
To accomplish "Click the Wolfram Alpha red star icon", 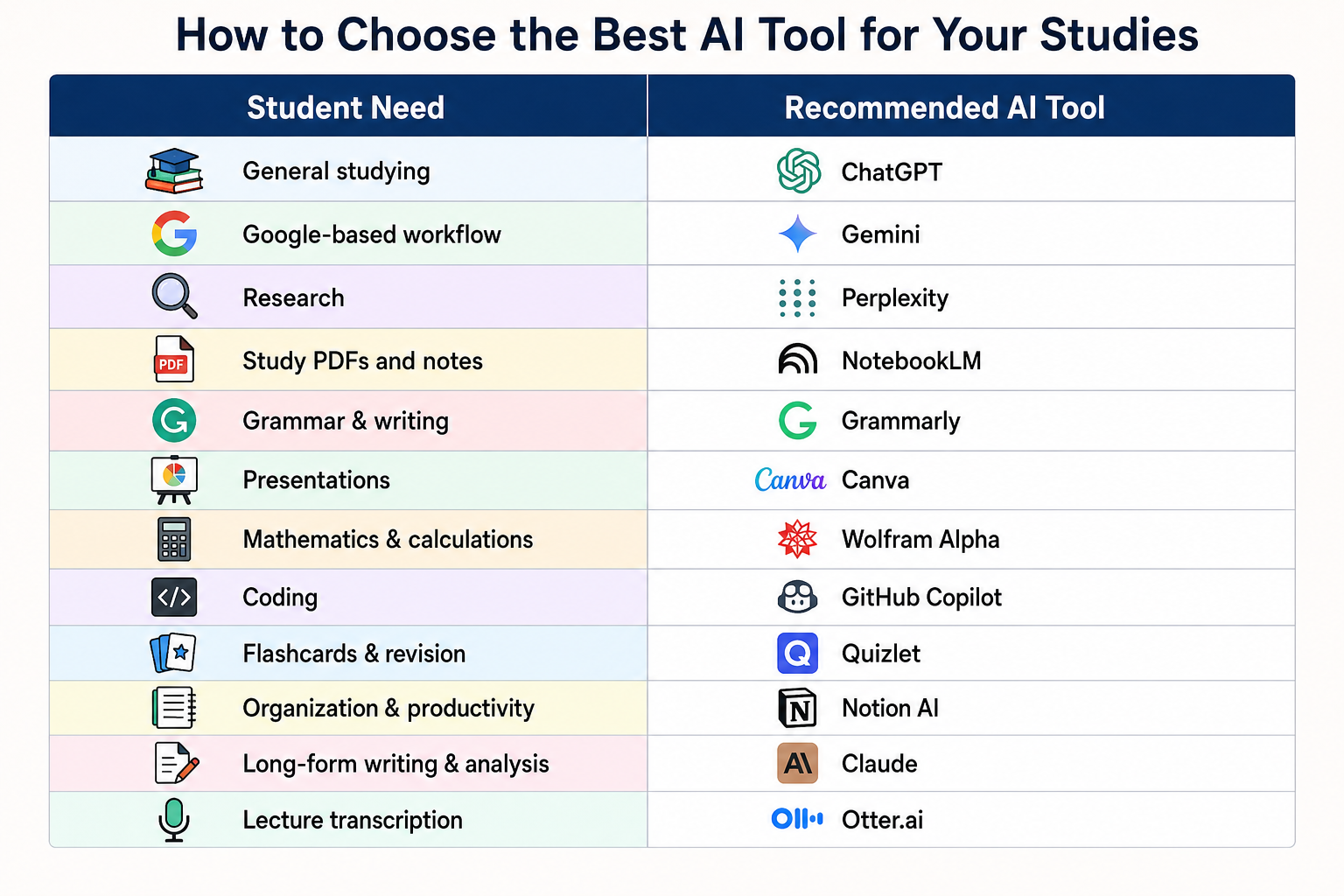I will click(797, 539).
